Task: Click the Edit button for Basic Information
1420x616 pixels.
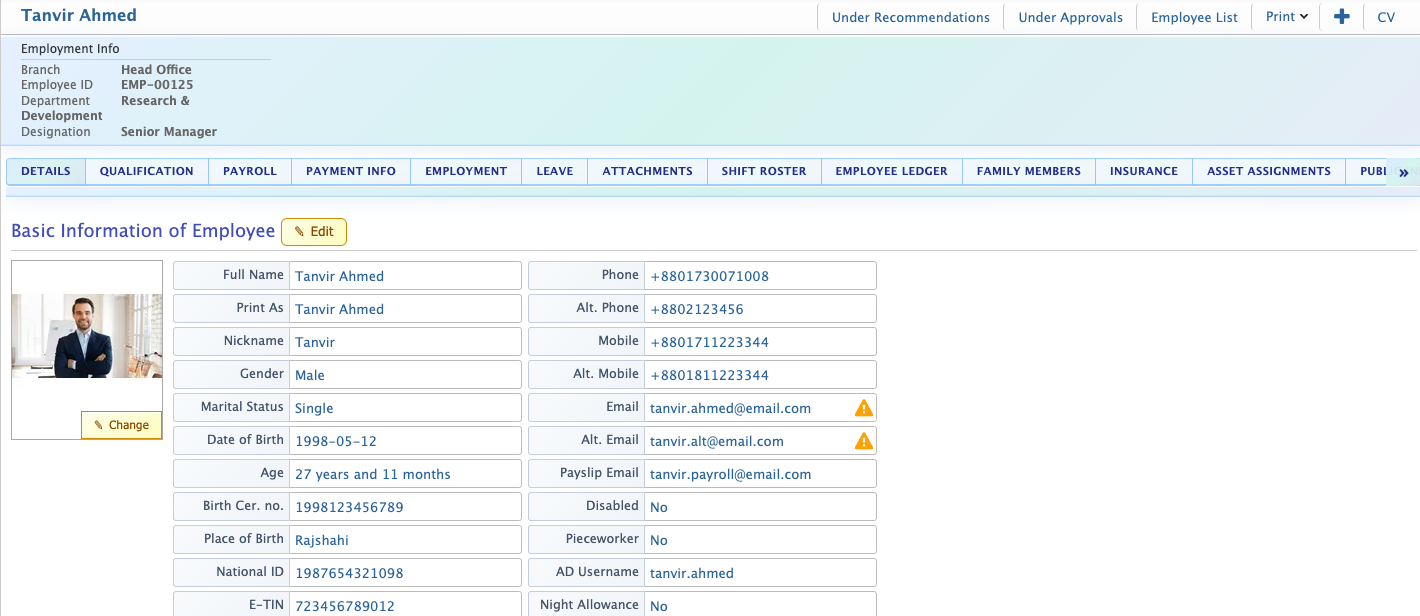Action: pyautogui.click(x=314, y=231)
